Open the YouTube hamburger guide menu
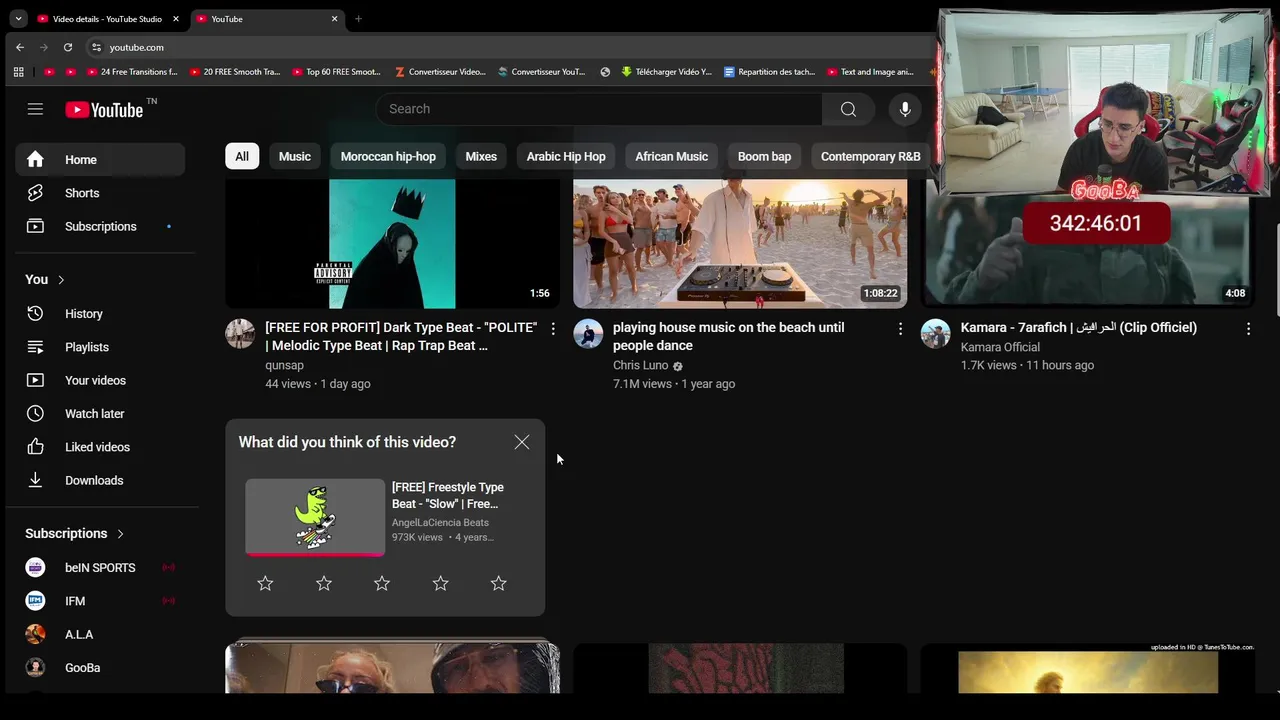Viewport: 1280px width, 720px height. coord(35,109)
